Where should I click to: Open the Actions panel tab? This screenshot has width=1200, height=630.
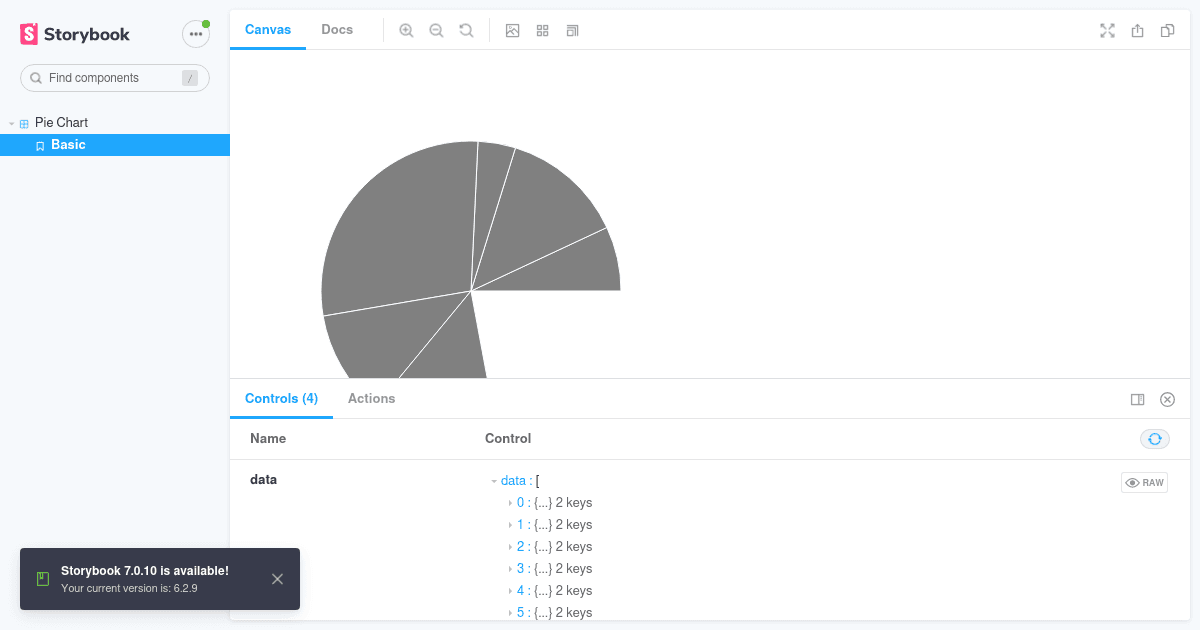371,398
